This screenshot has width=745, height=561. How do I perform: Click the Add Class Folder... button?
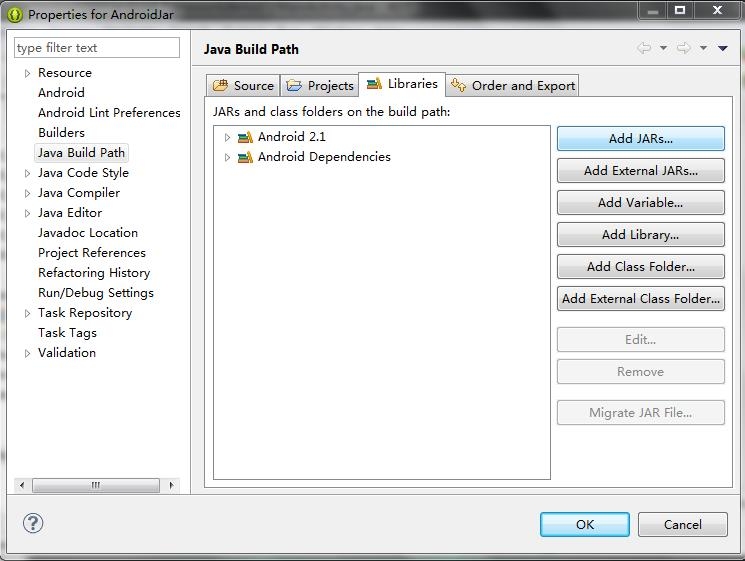(x=640, y=266)
